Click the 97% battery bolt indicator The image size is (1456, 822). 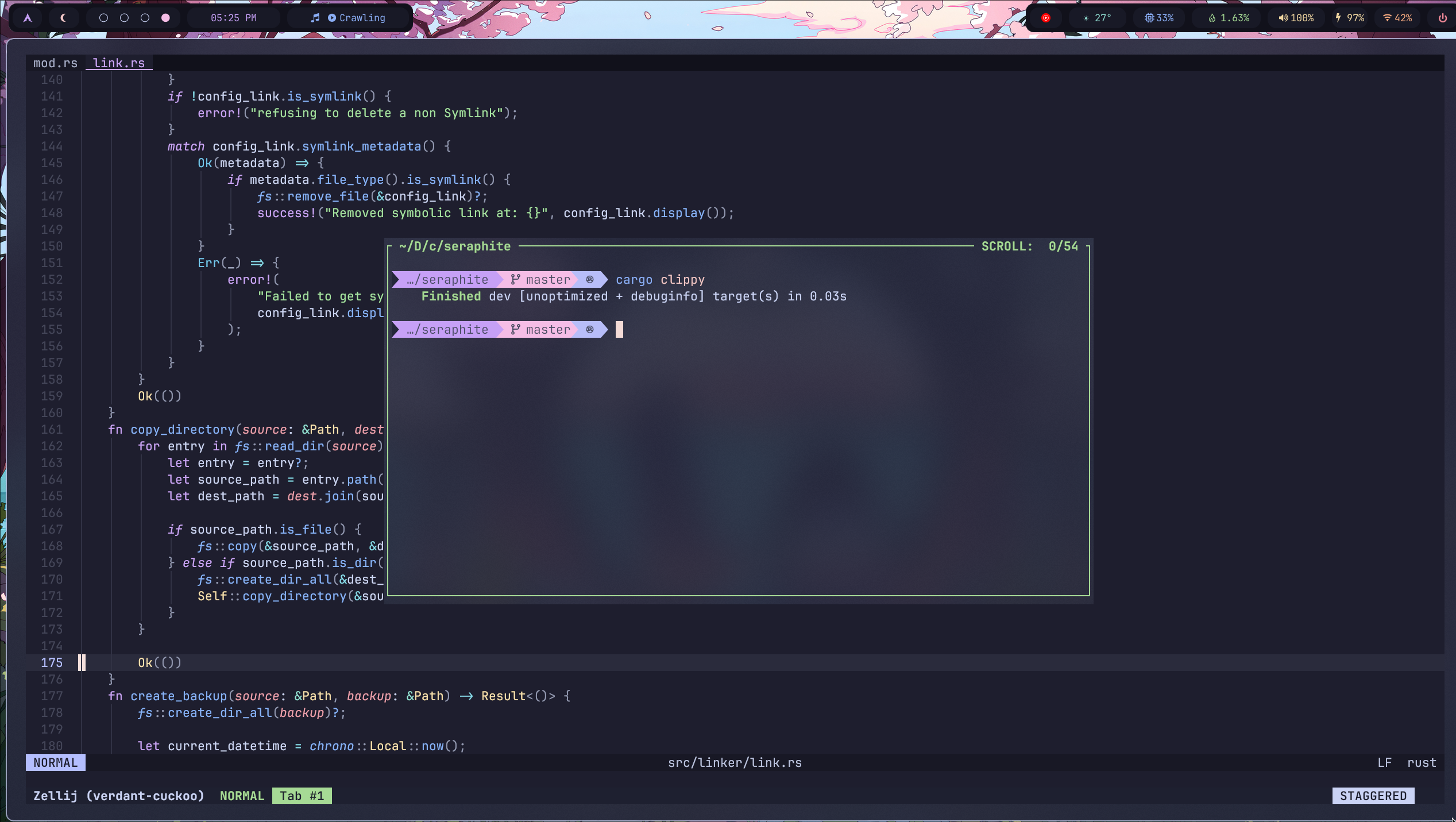tap(1349, 18)
